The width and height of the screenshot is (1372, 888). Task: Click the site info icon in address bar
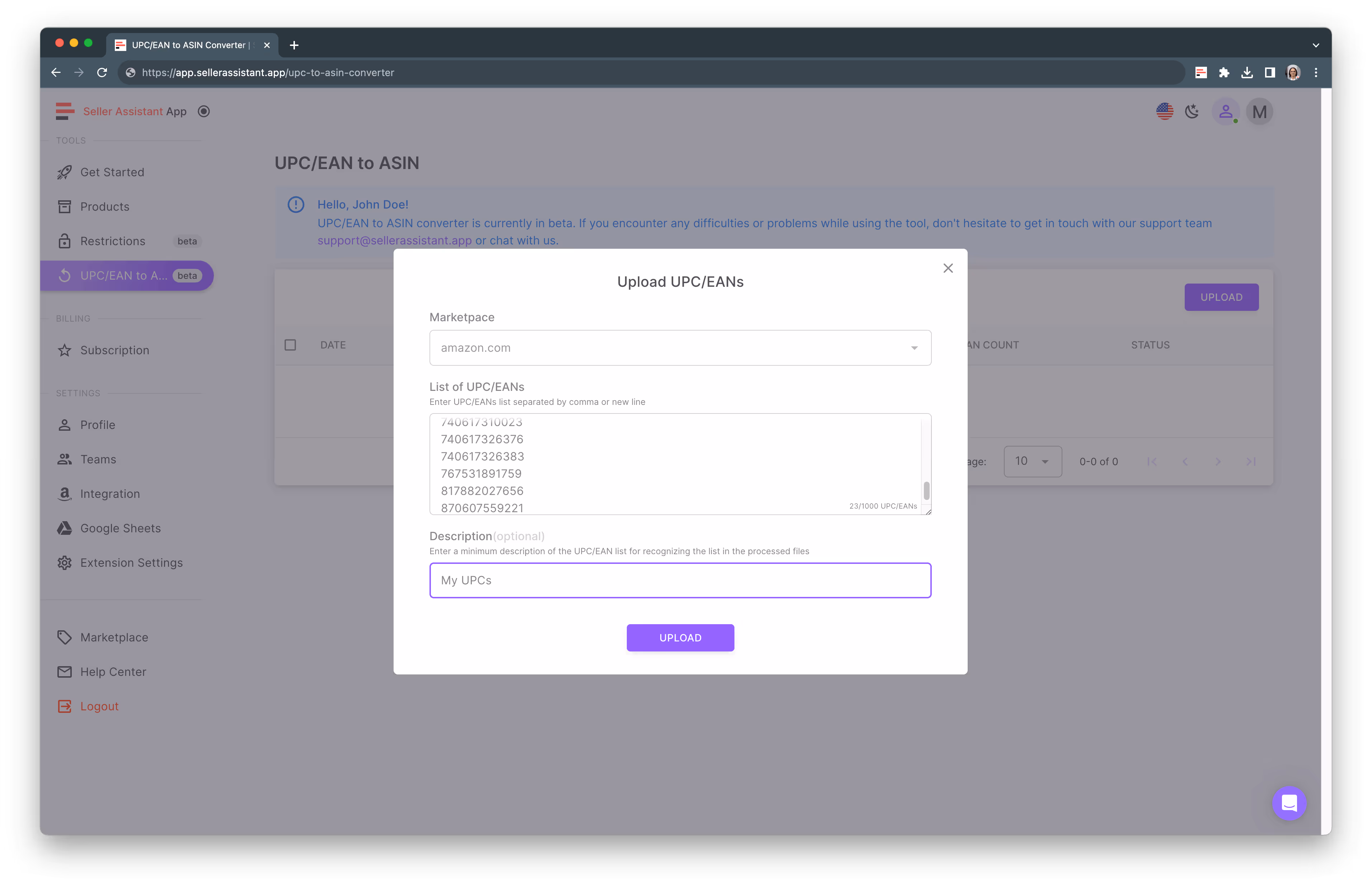(x=131, y=73)
